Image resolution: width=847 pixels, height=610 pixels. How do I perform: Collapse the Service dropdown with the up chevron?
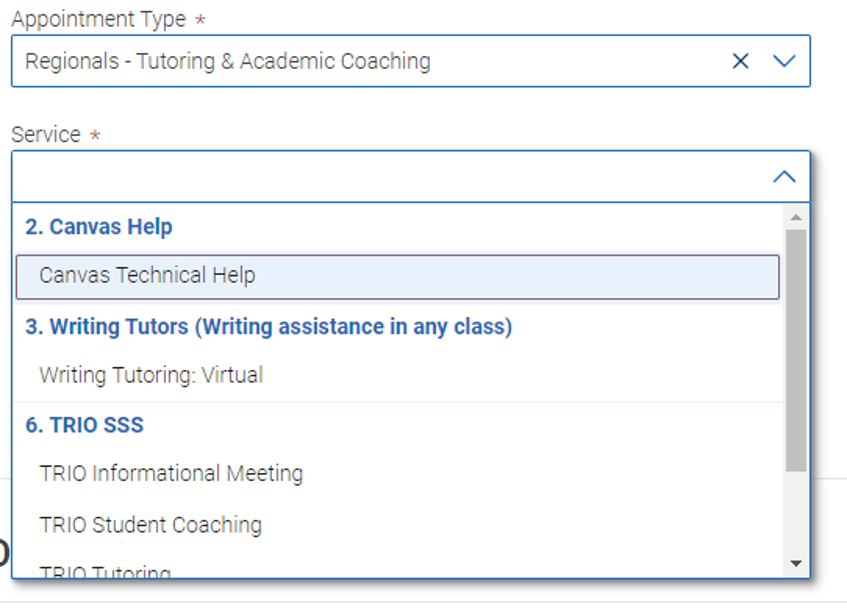(x=784, y=177)
